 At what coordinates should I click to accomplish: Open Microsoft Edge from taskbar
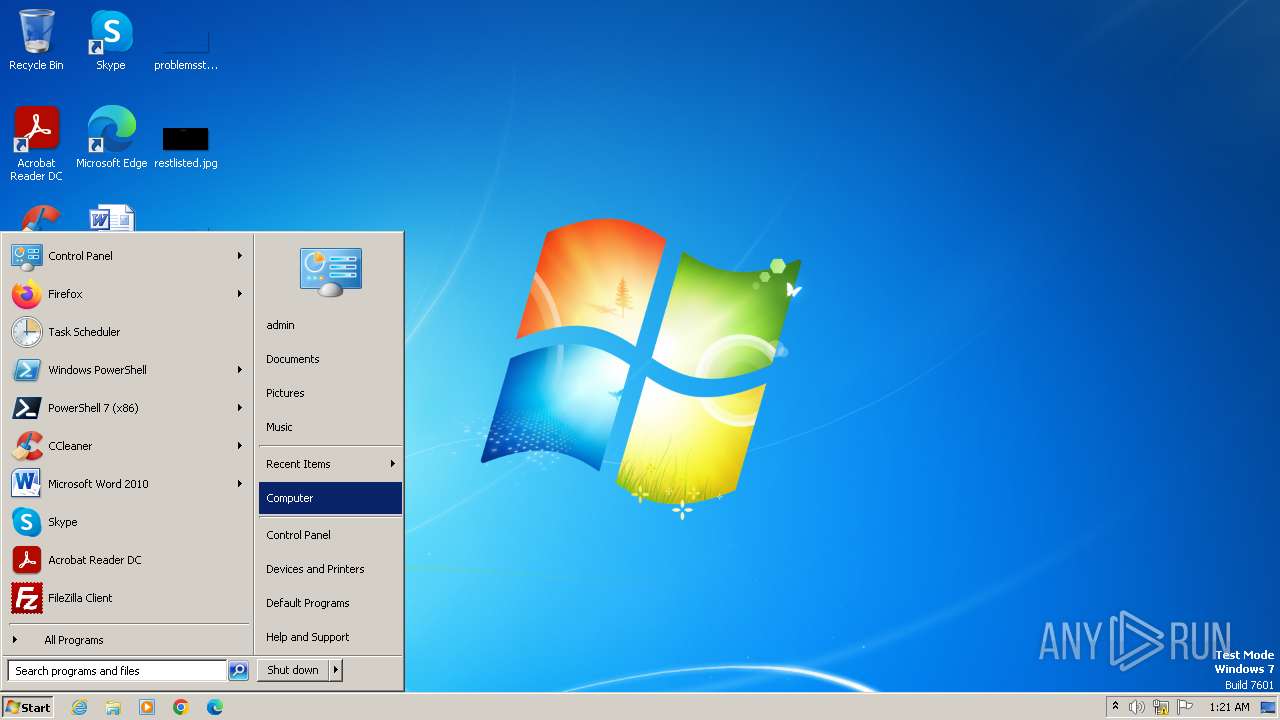point(215,707)
